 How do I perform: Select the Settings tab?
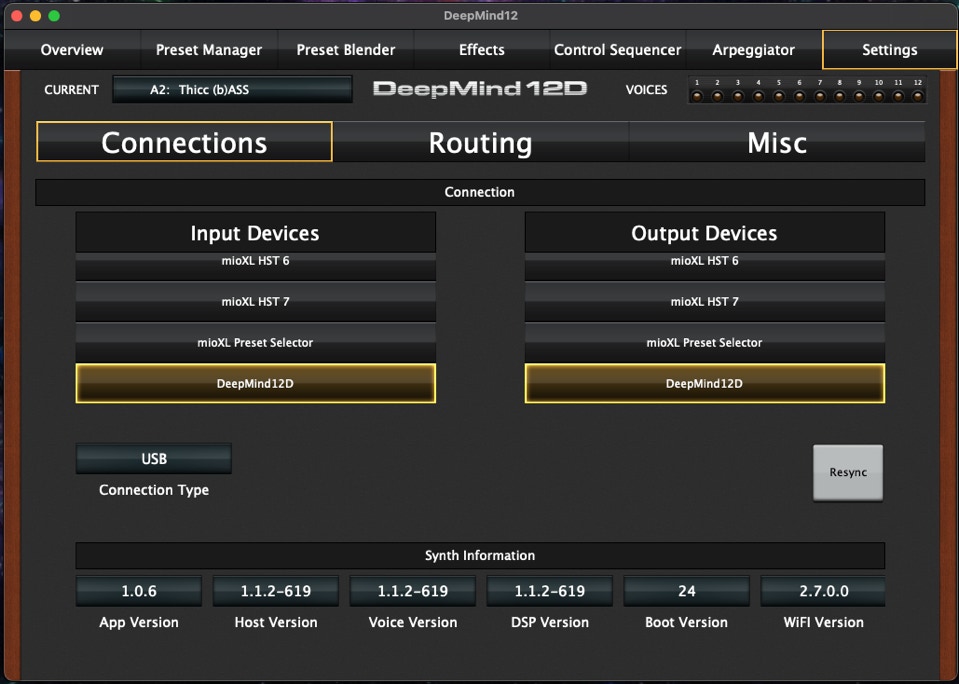tap(889, 50)
